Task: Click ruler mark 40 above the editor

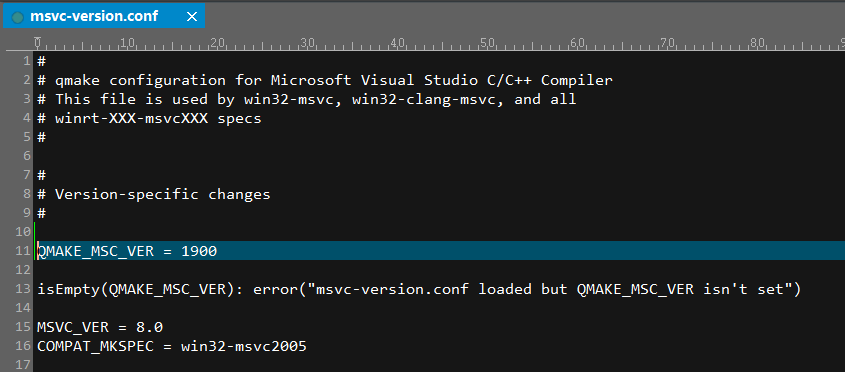Action: (x=397, y=42)
